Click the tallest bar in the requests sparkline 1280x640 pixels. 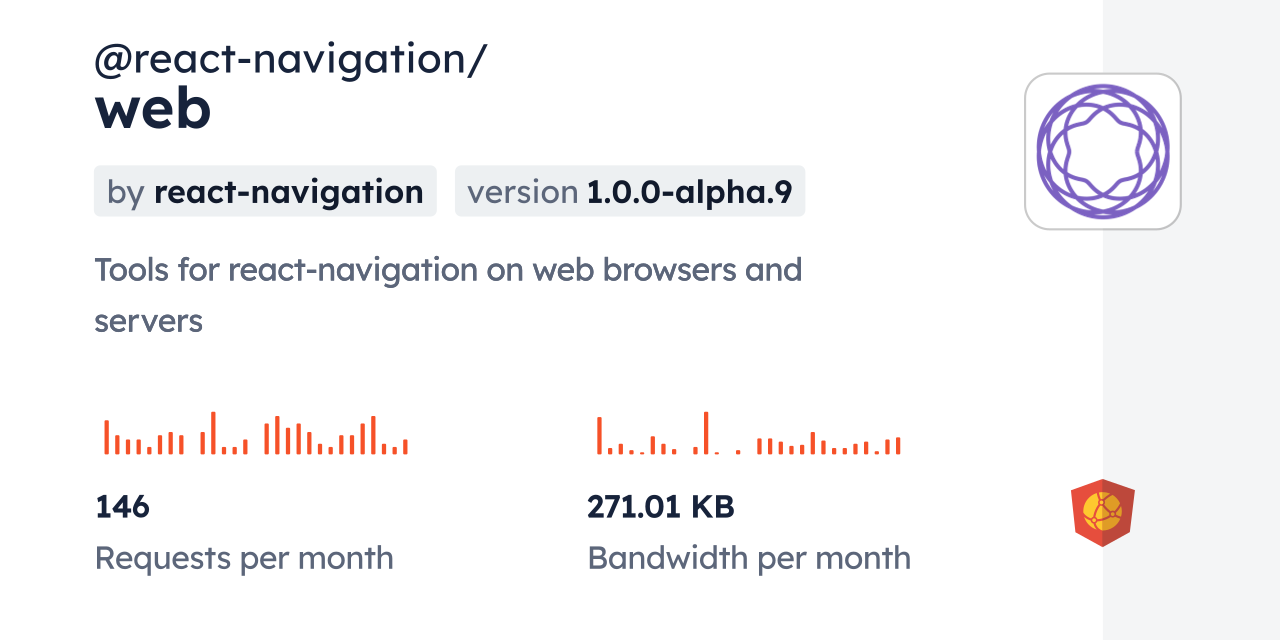coord(213,433)
